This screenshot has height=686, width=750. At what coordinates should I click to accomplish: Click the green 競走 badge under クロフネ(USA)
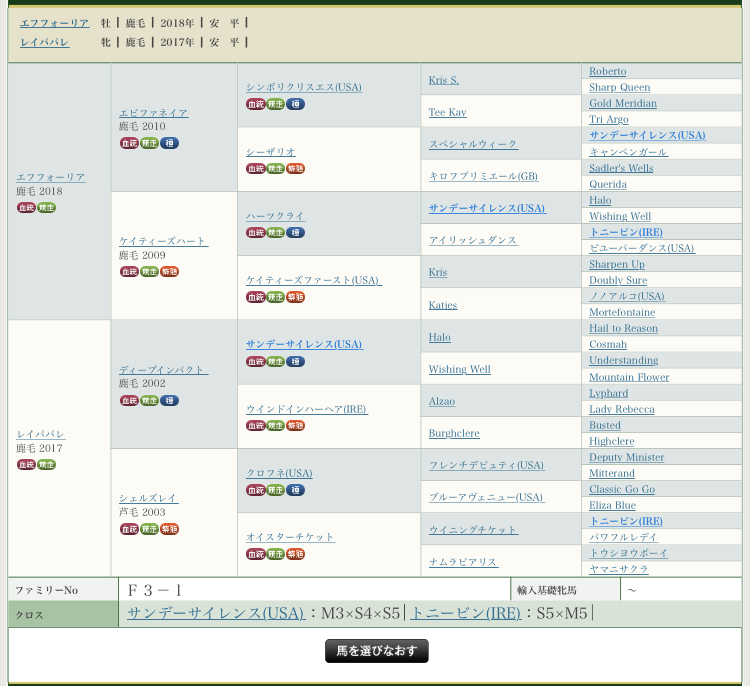tap(276, 489)
